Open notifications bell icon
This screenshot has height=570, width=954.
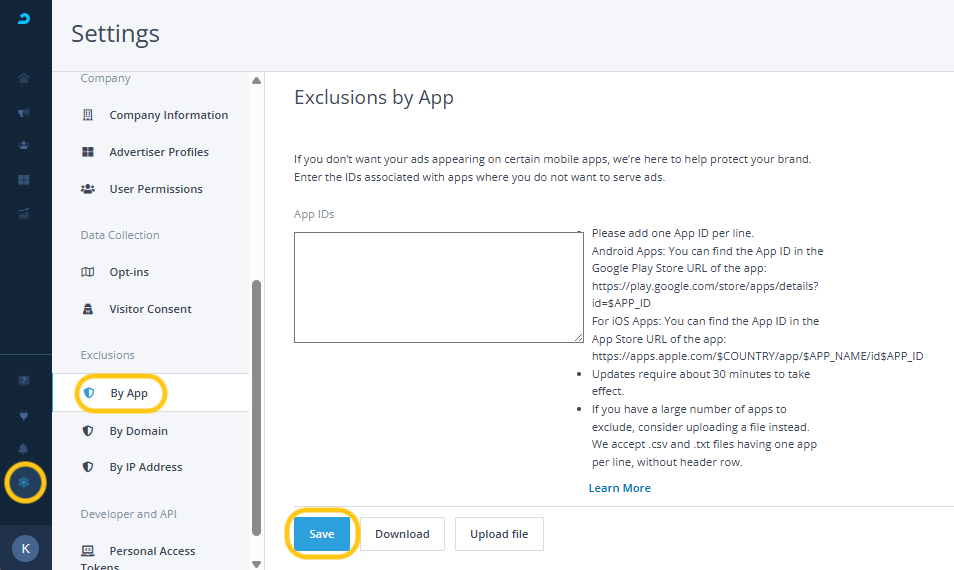24,448
